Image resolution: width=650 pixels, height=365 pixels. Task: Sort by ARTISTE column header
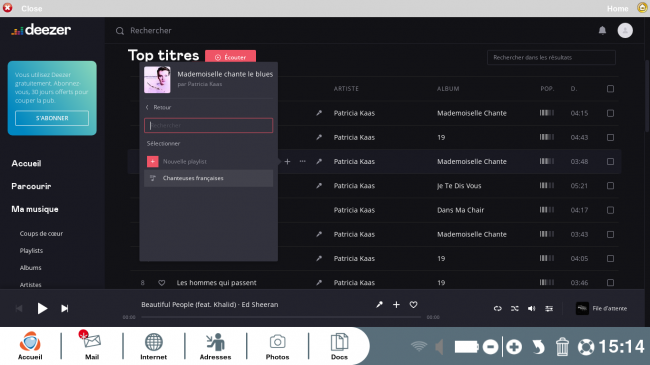point(346,89)
